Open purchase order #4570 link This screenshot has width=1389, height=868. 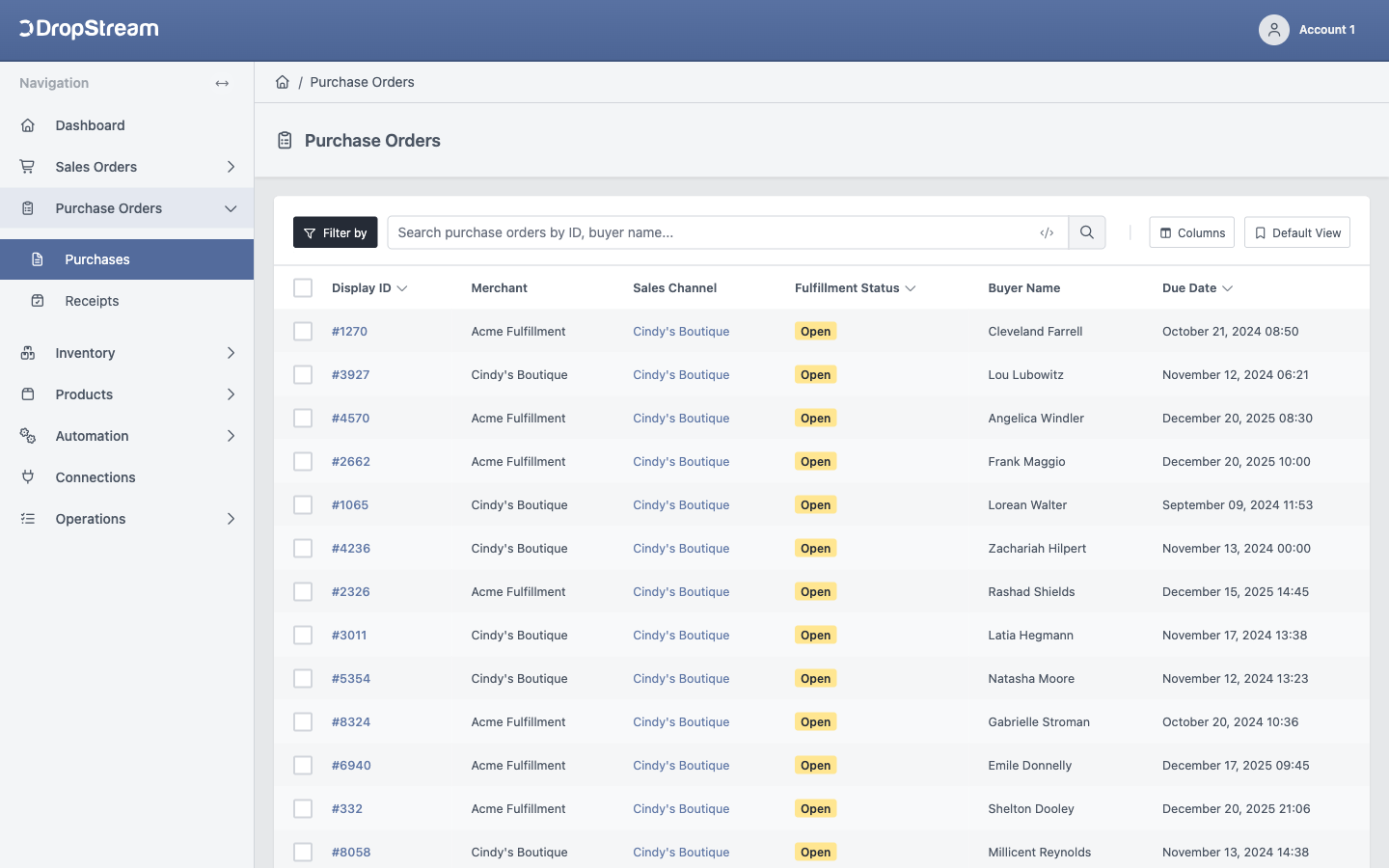point(351,418)
